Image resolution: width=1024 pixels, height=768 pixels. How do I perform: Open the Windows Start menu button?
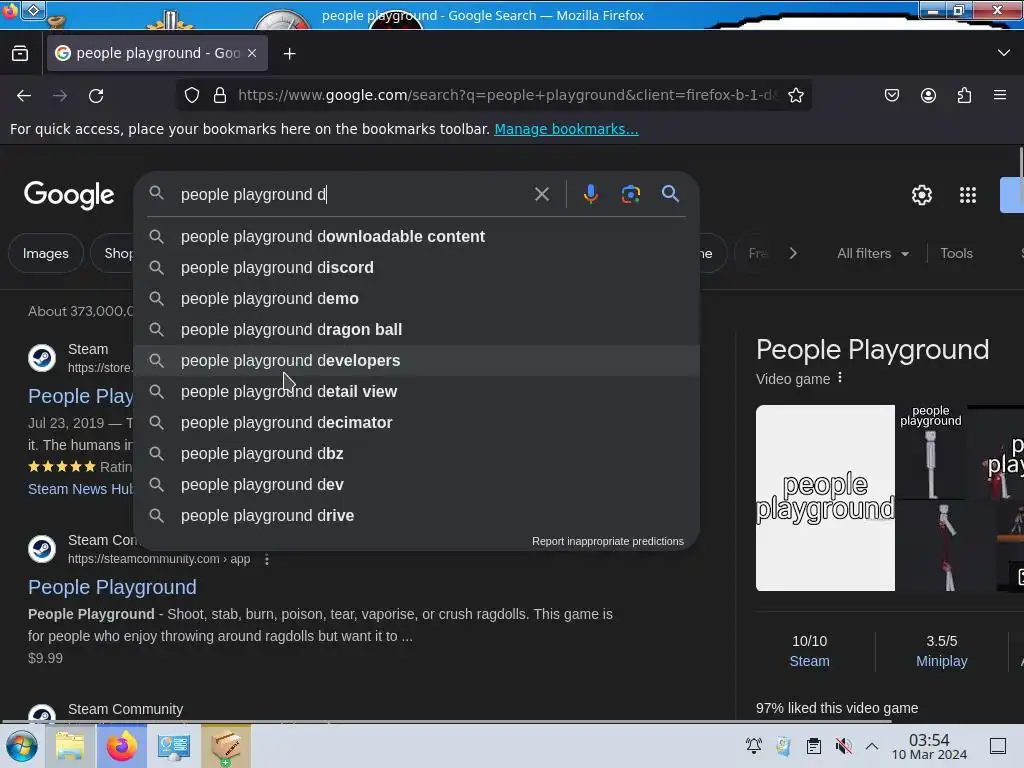pyautogui.click(x=22, y=746)
